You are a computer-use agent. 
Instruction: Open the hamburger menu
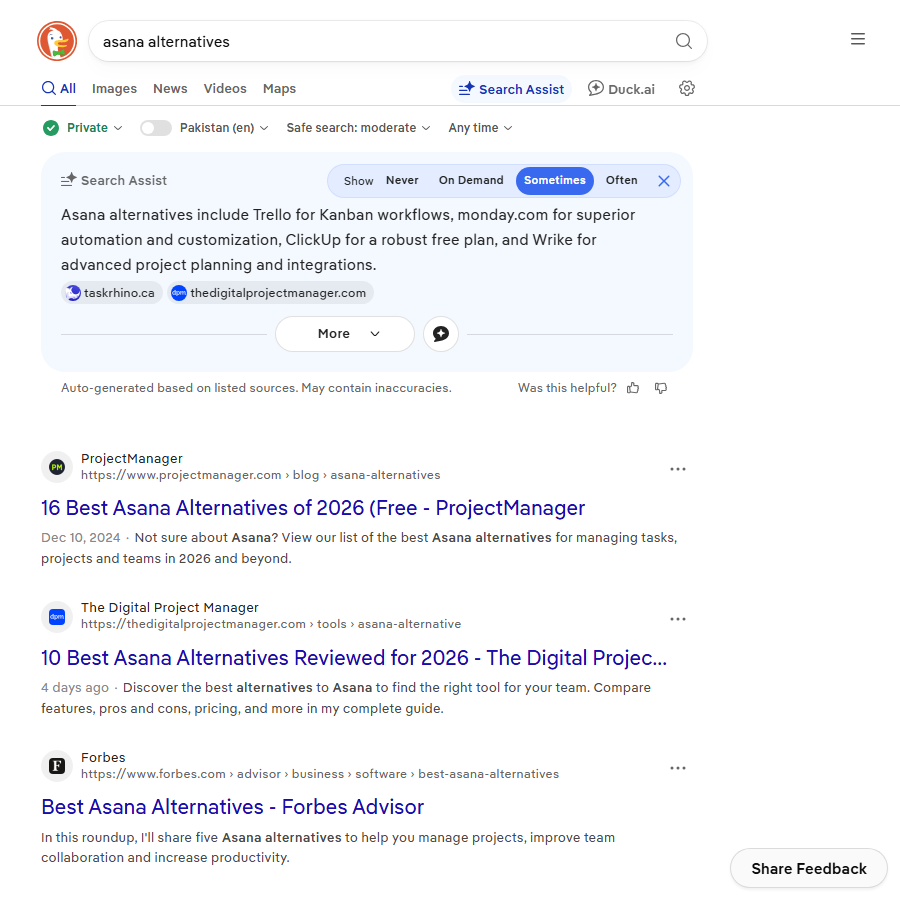click(858, 39)
